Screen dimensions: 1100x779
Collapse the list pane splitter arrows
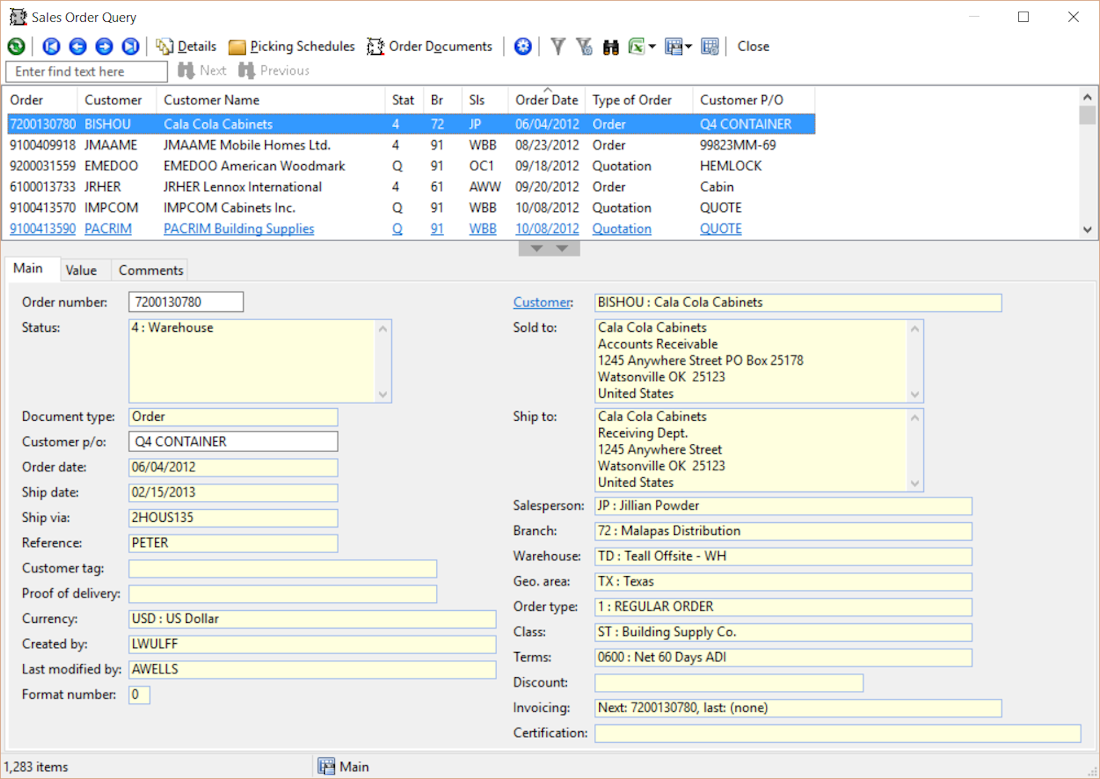tap(549, 248)
